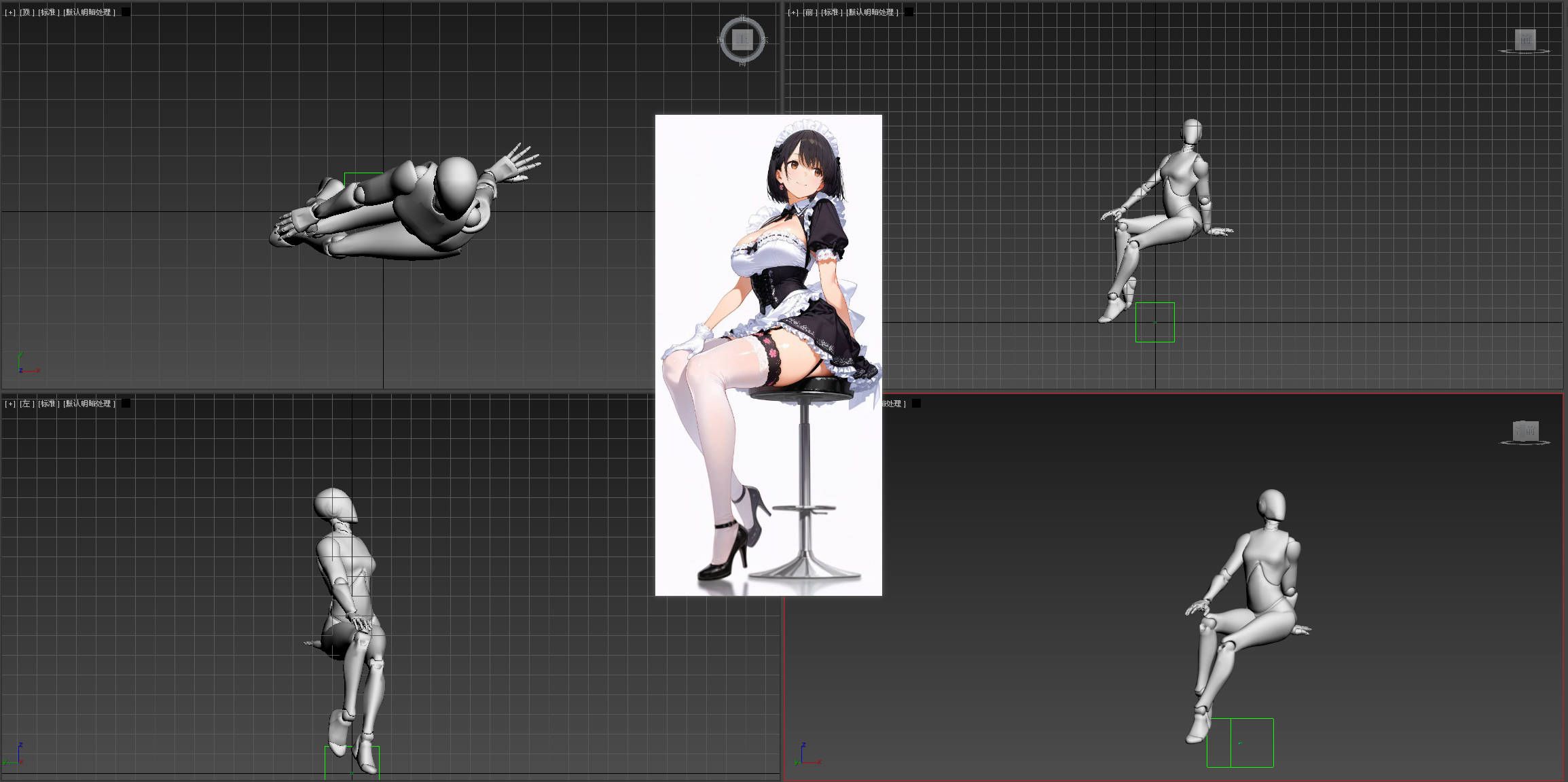
Task: Click 东 on the ViewCube compass
Action: (765, 40)
